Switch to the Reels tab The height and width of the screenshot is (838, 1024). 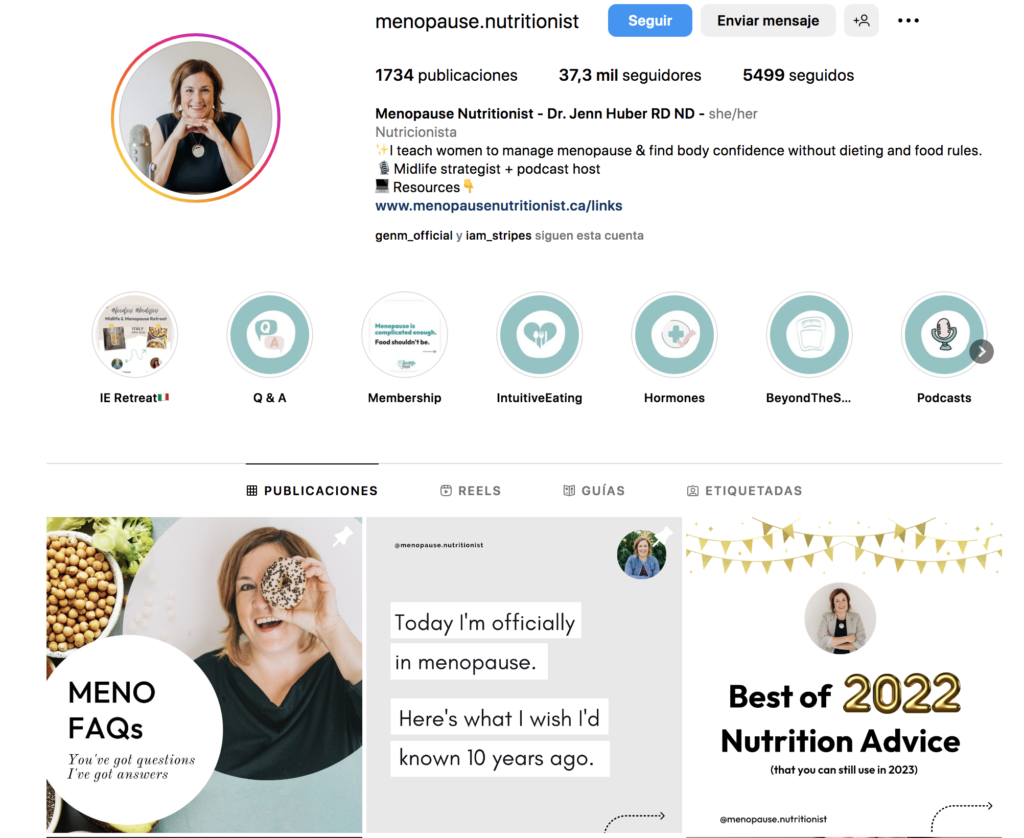pos(470,491)
